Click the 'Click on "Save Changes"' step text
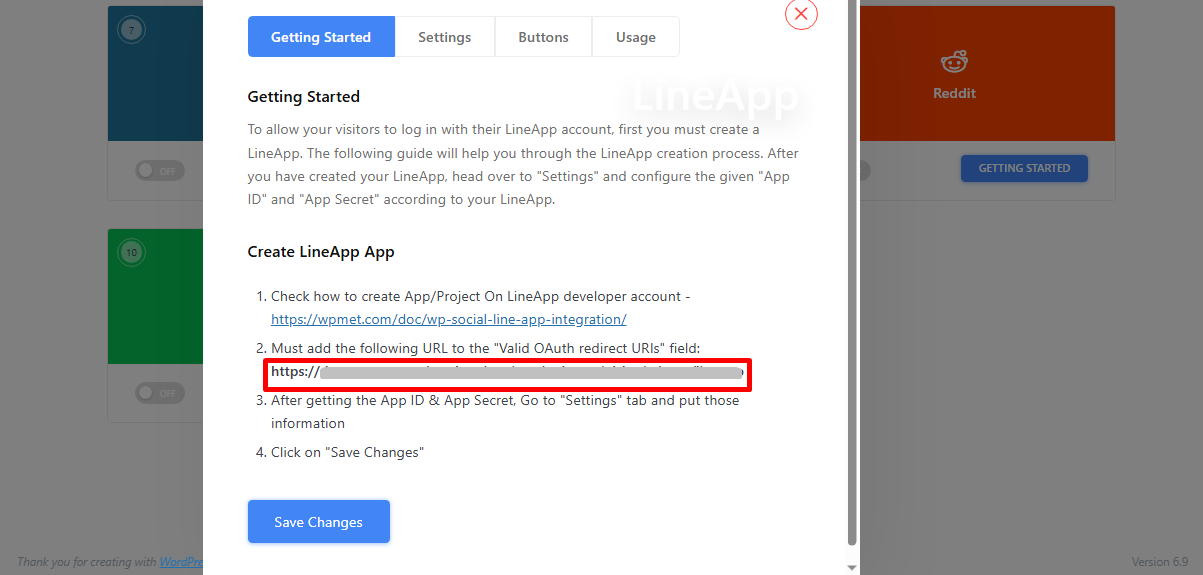The image size is (1203, 575). [348, 452]
